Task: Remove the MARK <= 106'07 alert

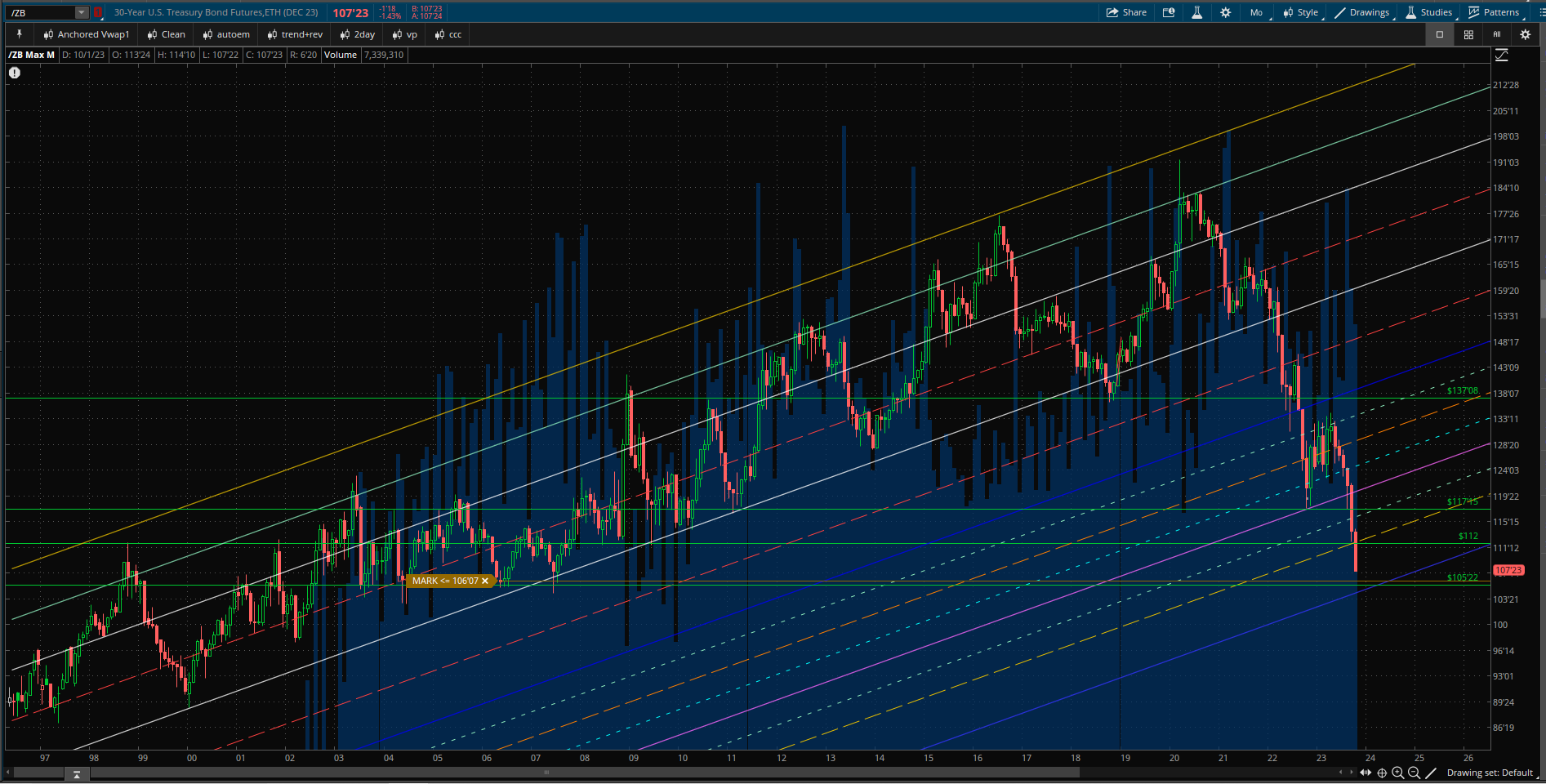Action: point(485,581)
